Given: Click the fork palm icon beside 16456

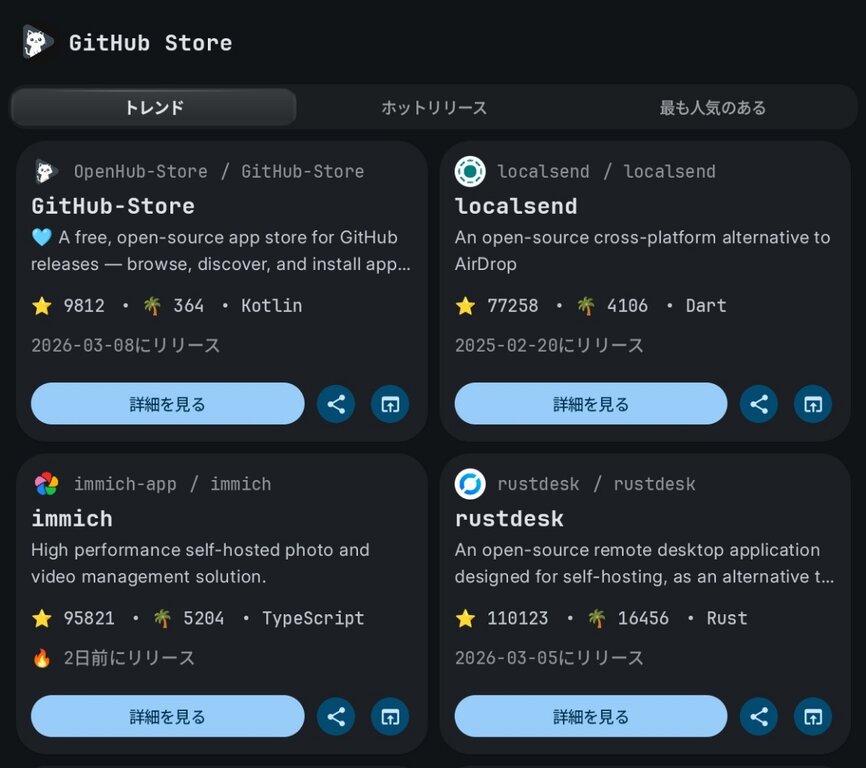Looking at the screenshot, I should [596, 618].
